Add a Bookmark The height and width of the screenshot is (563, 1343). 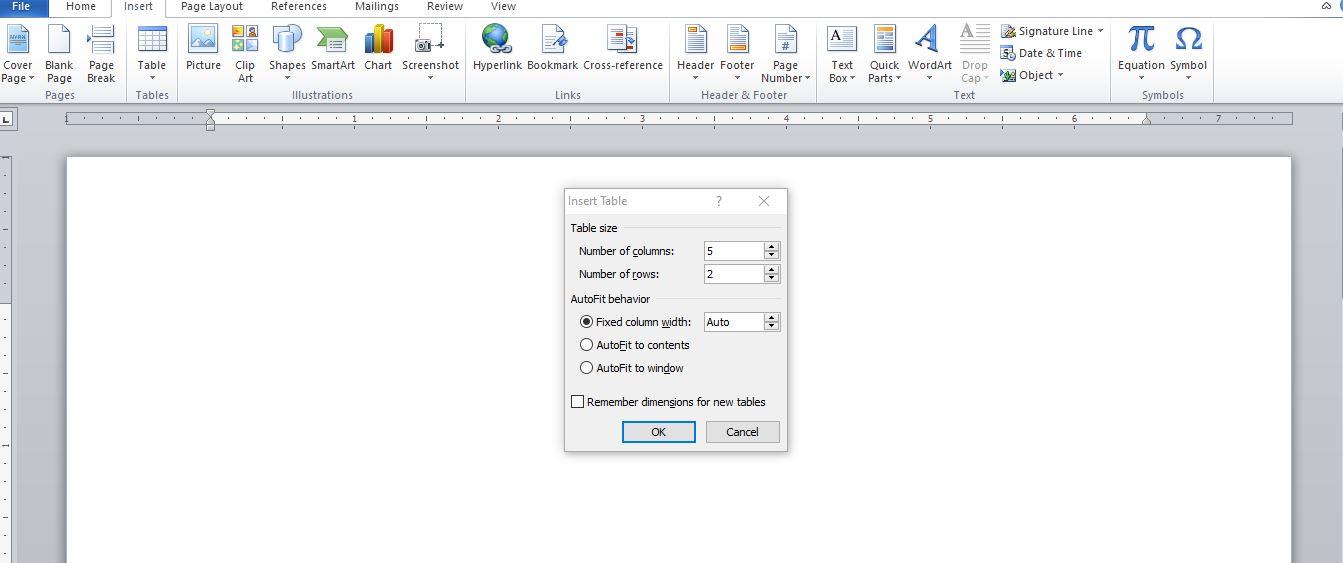[x=552, y=48]
